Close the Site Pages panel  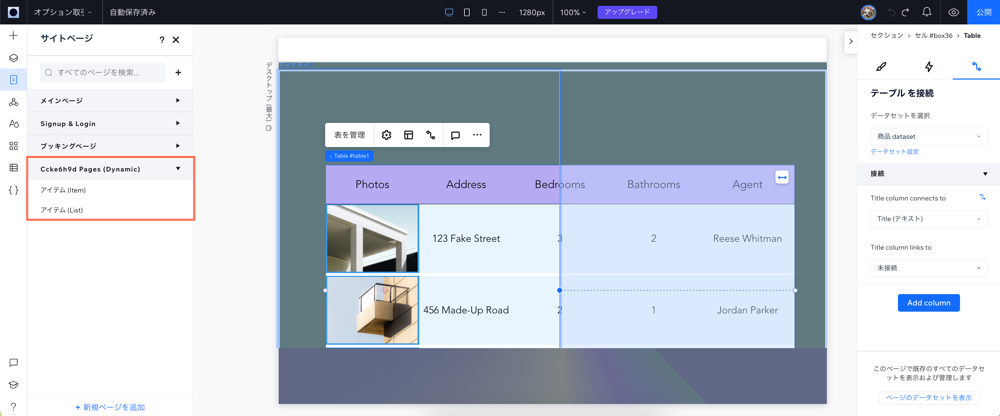[176, 40]
